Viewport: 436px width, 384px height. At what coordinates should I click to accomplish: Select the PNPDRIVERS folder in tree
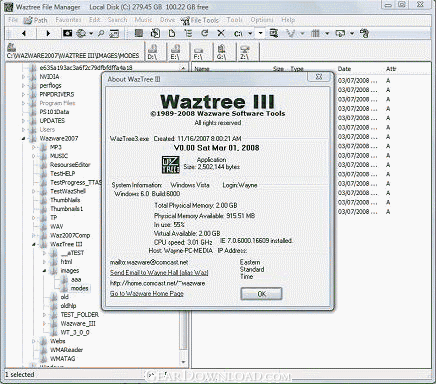(57, 94)
